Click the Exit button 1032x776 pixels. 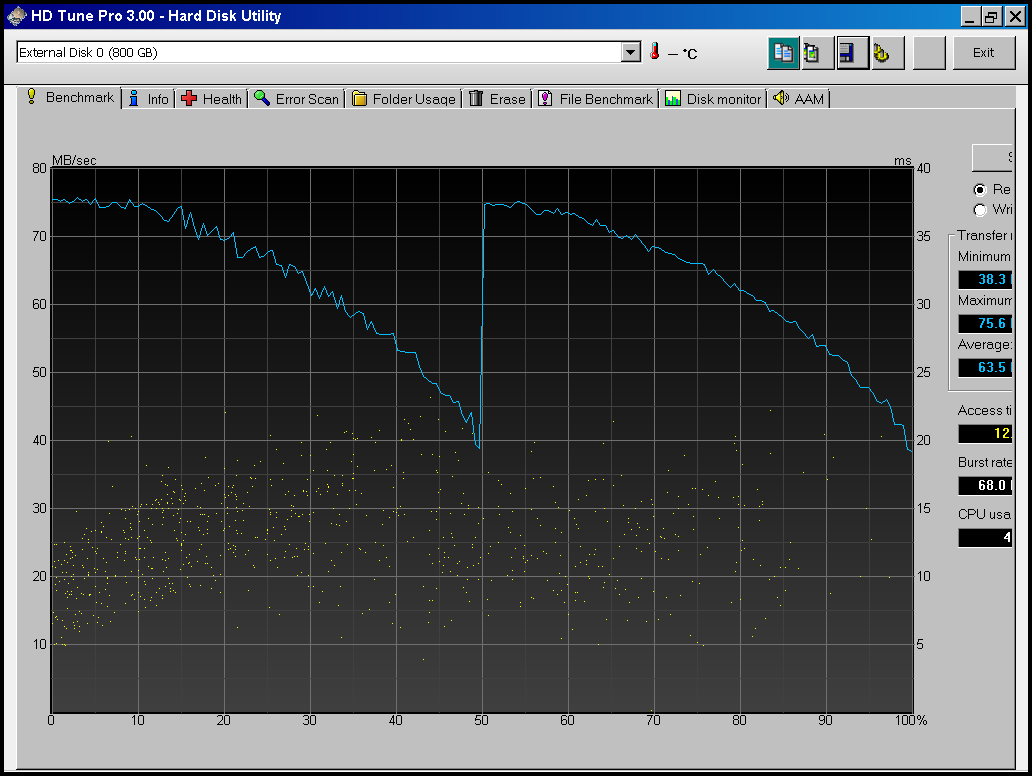pyautogui.click(x=984, y=53)
